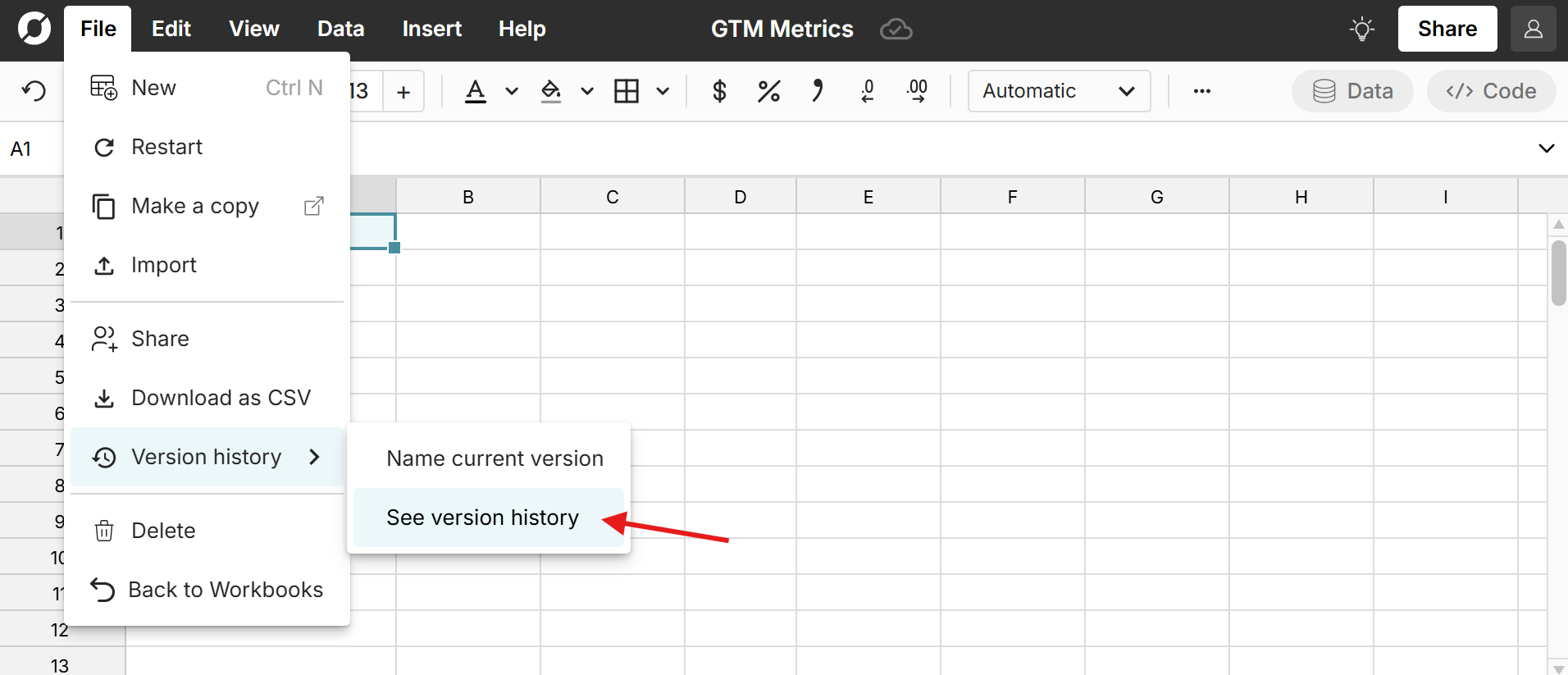Open the user account avatar icon
Screen dimensions: 1568x675
[1533, 30]
